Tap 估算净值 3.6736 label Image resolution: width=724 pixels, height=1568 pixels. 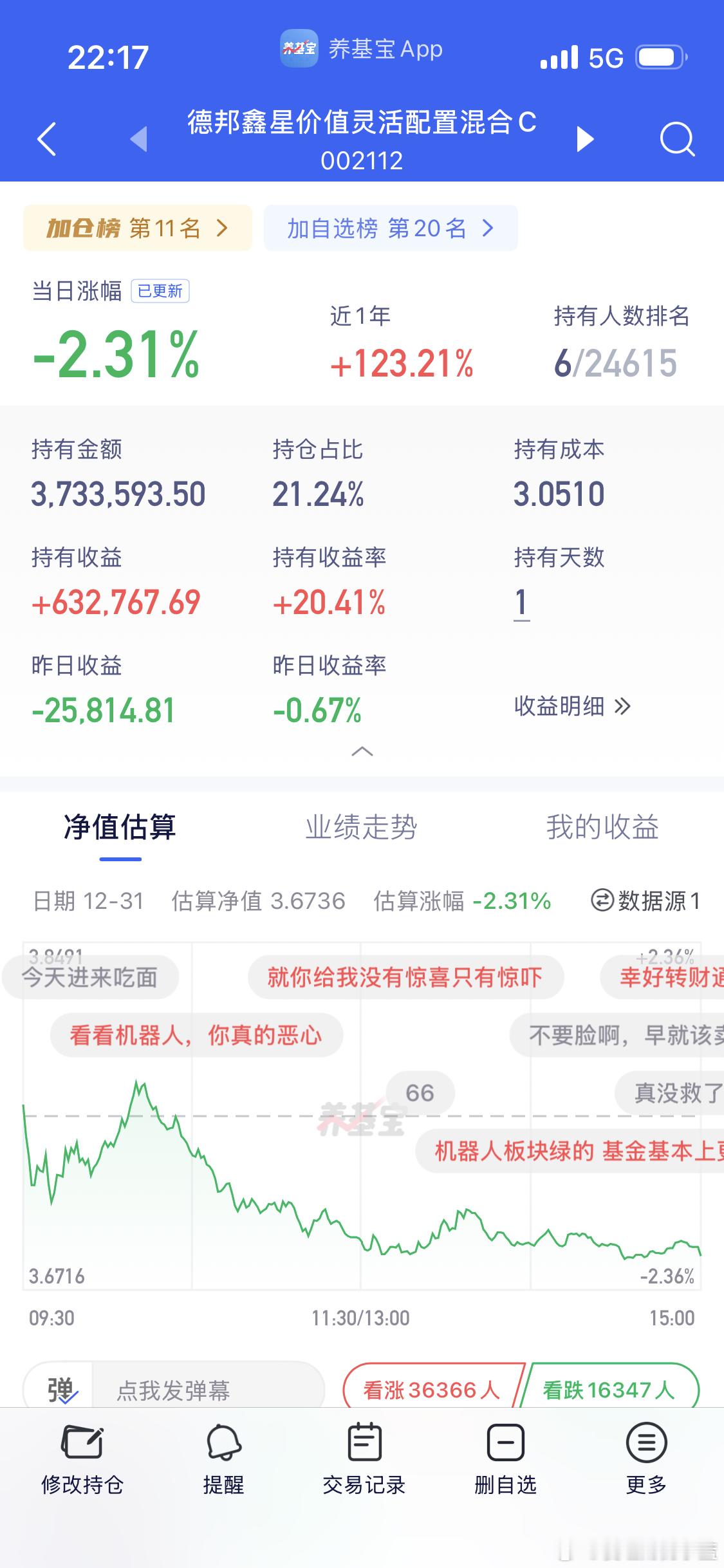click(x=258, y=901)
